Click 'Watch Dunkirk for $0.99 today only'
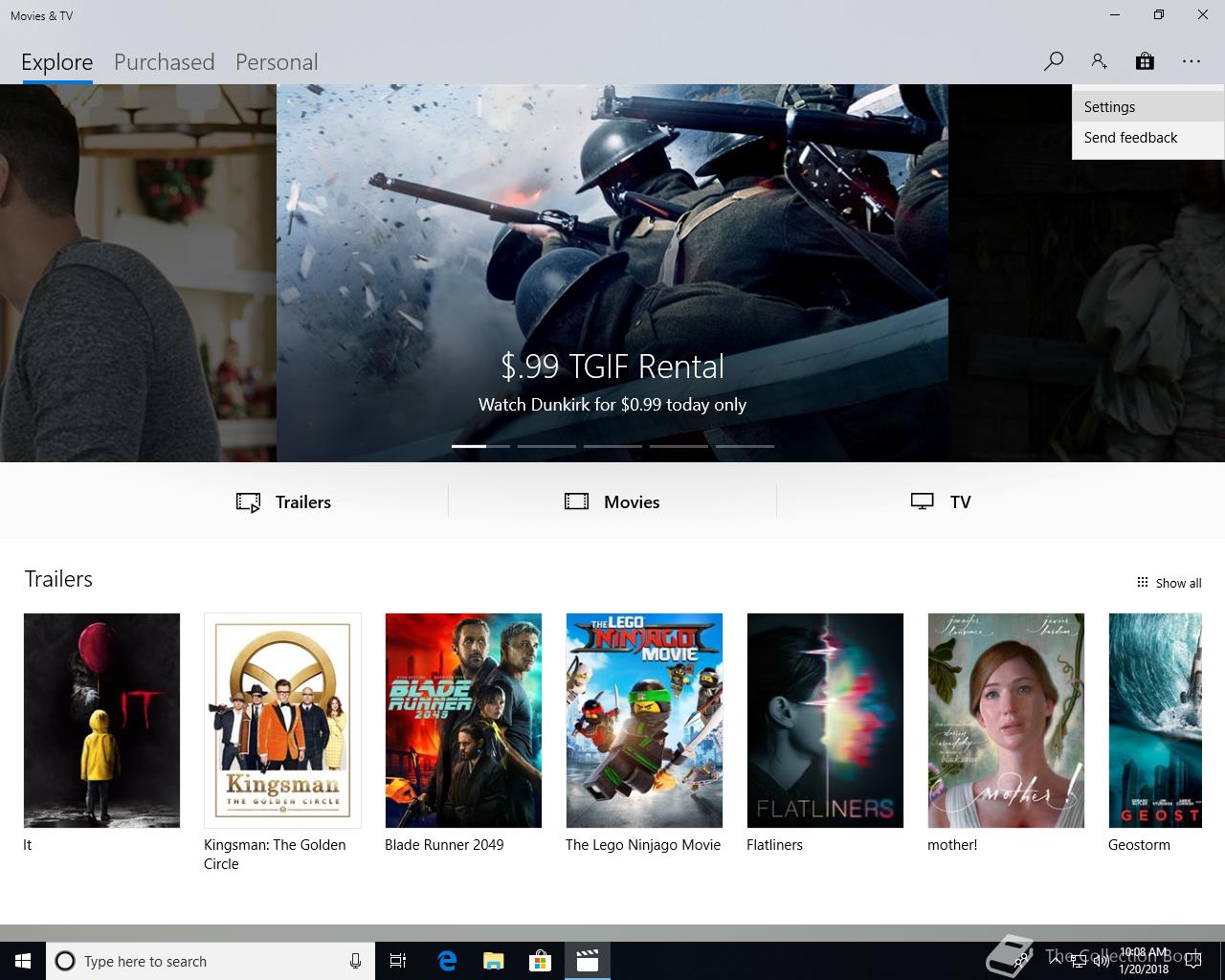The height and width of the screenshot is (980, 1225). [x=612, y=405]
